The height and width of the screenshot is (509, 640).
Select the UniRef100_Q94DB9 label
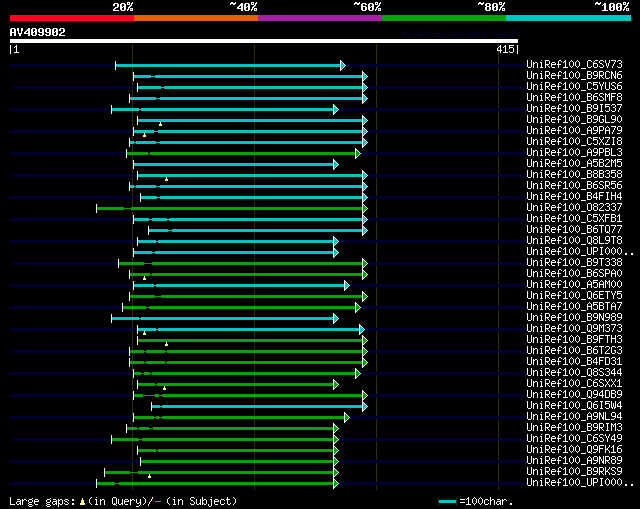[x=574, y=395]
